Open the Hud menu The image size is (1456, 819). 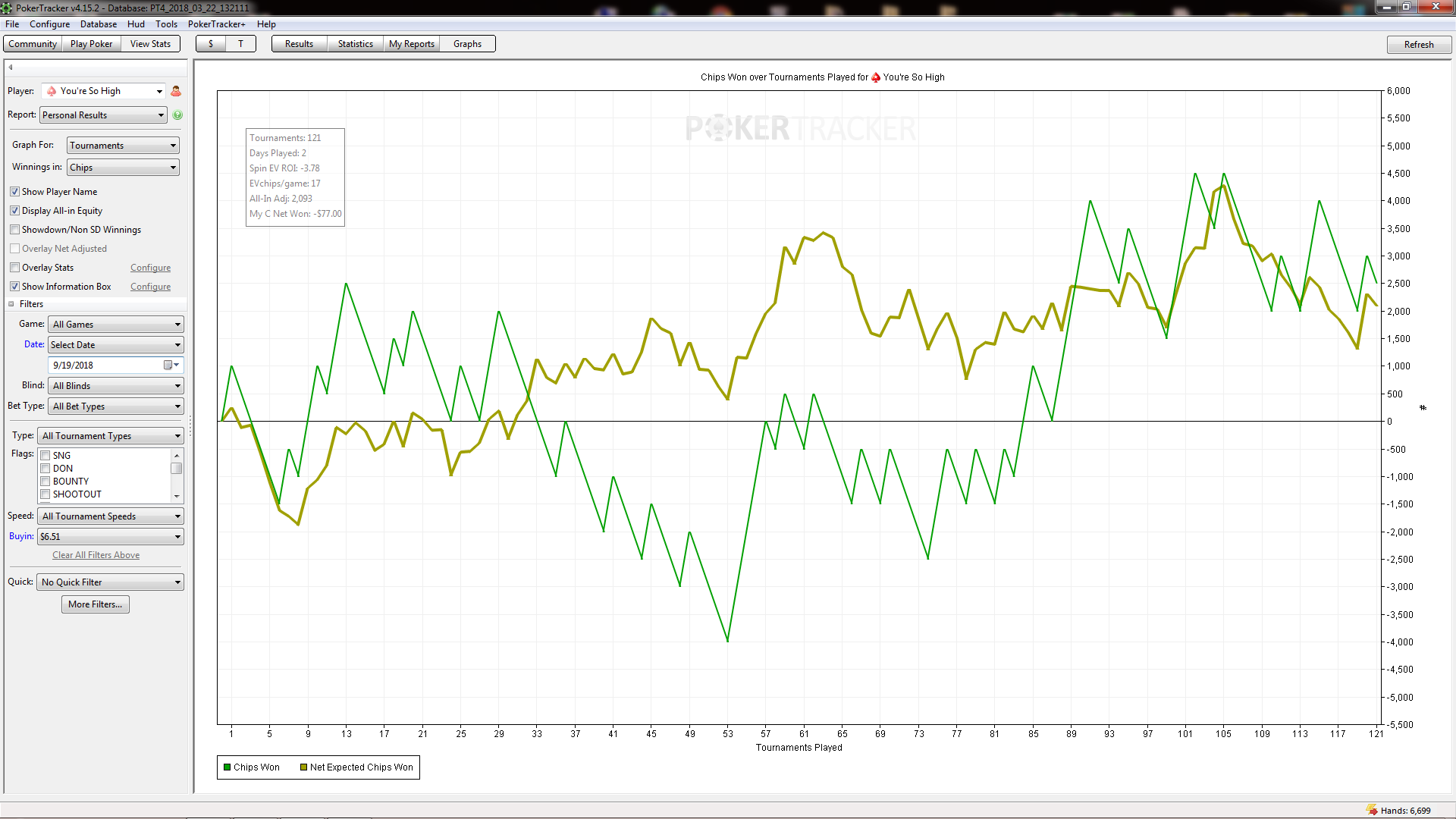point(136,24)
